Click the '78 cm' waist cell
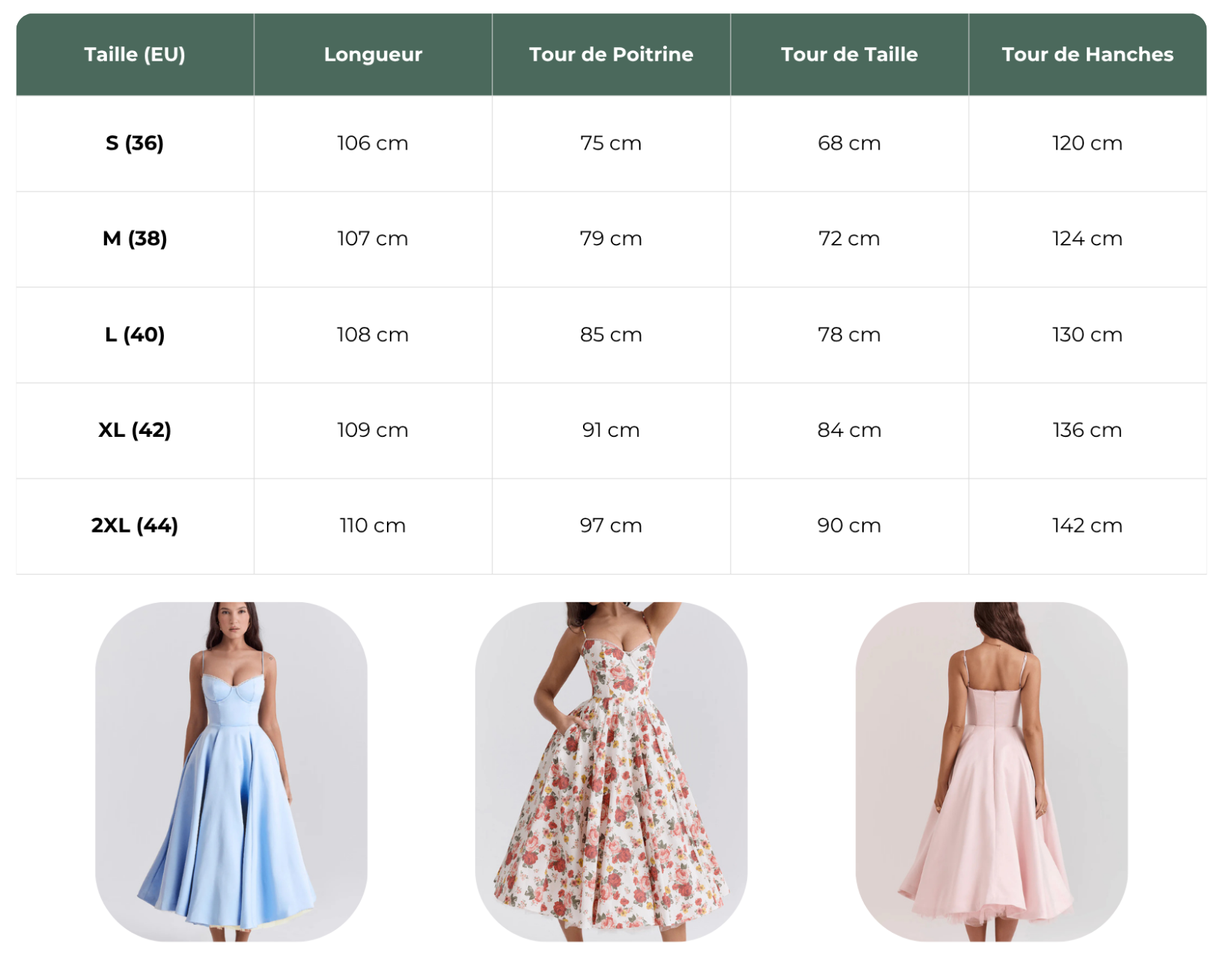The width and height of the screenshot is (1223, 980). pos(849,334)
